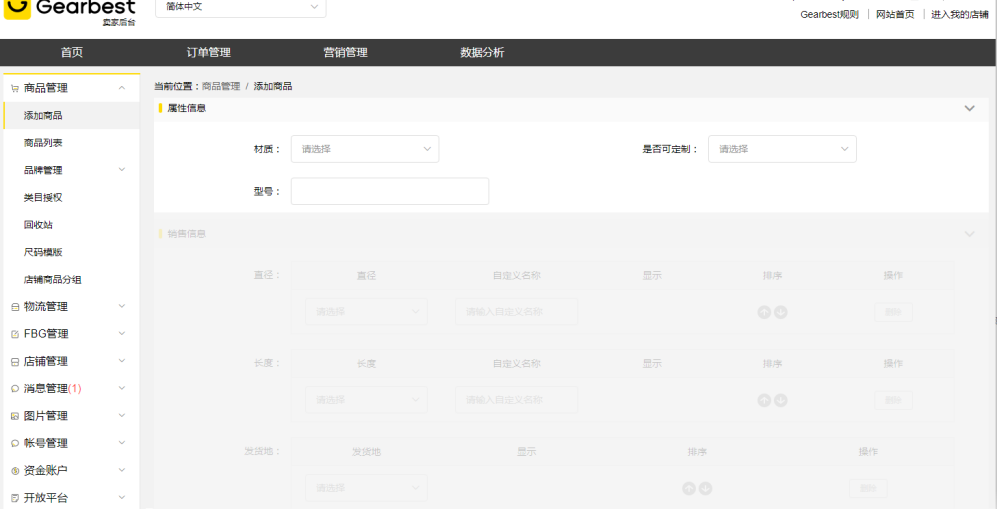Collapse the 销售信息 section chevron
Viewport: 997px width, 510px height.
tap(969, 234)
